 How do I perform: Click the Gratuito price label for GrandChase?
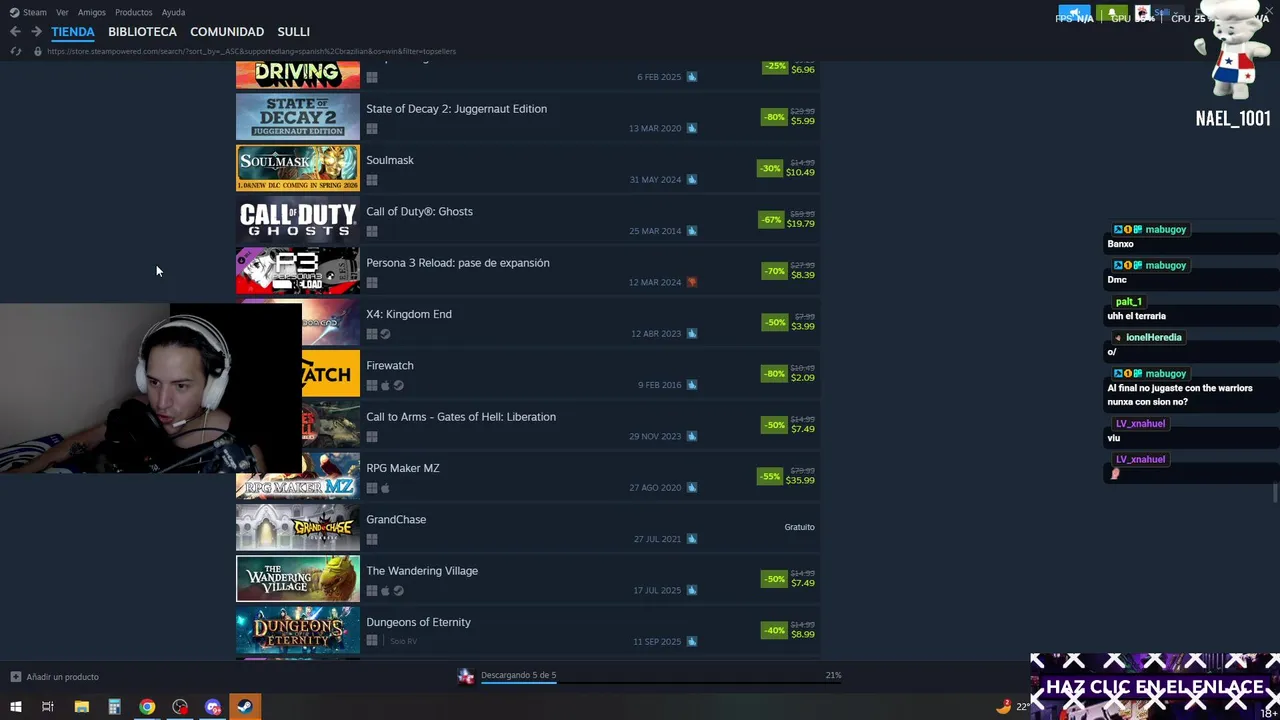click(799, 527)
